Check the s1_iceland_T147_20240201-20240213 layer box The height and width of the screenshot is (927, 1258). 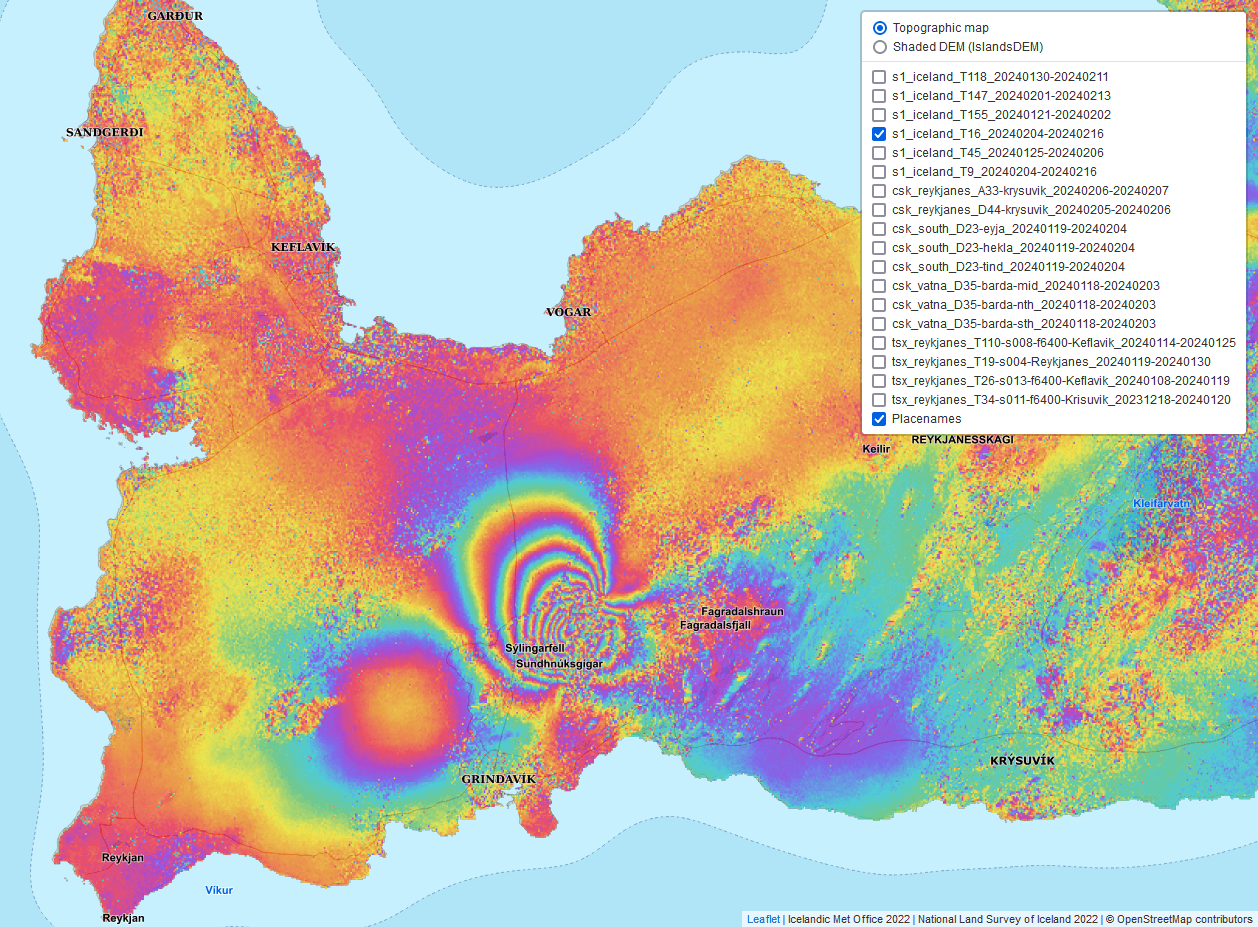point(879,96)
